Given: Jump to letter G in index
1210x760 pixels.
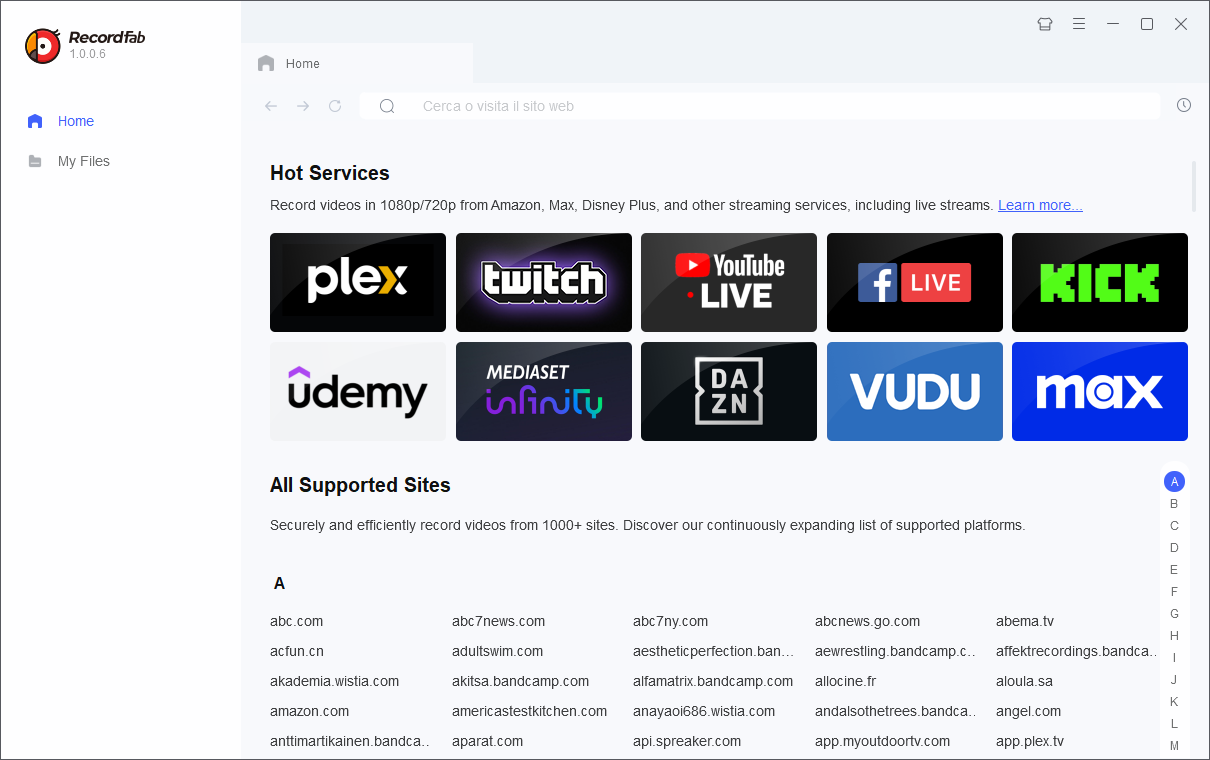Looking at the screenshot, I should pos(1174,614).
